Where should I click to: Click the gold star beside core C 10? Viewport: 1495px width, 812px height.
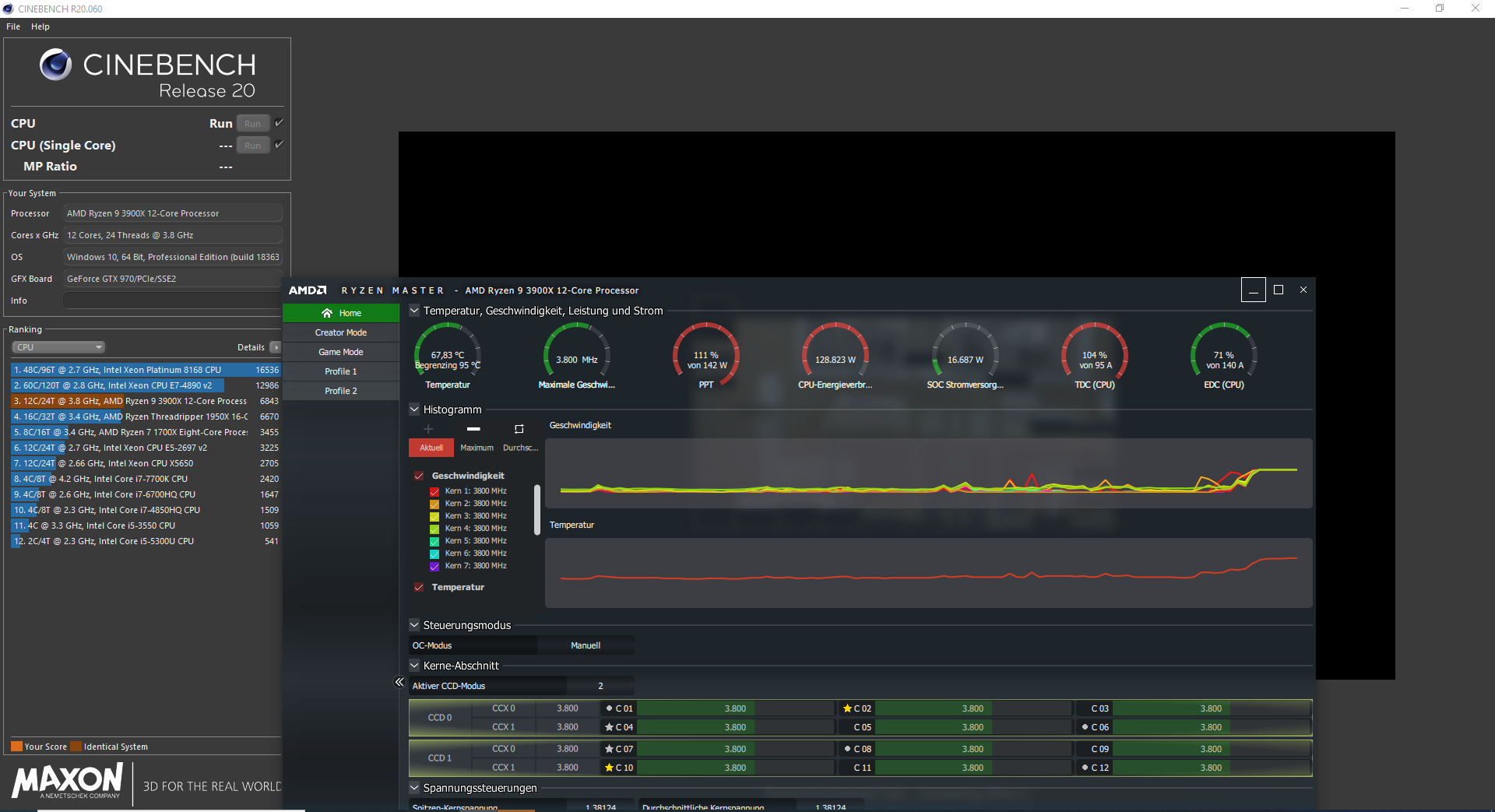[609, 768]
